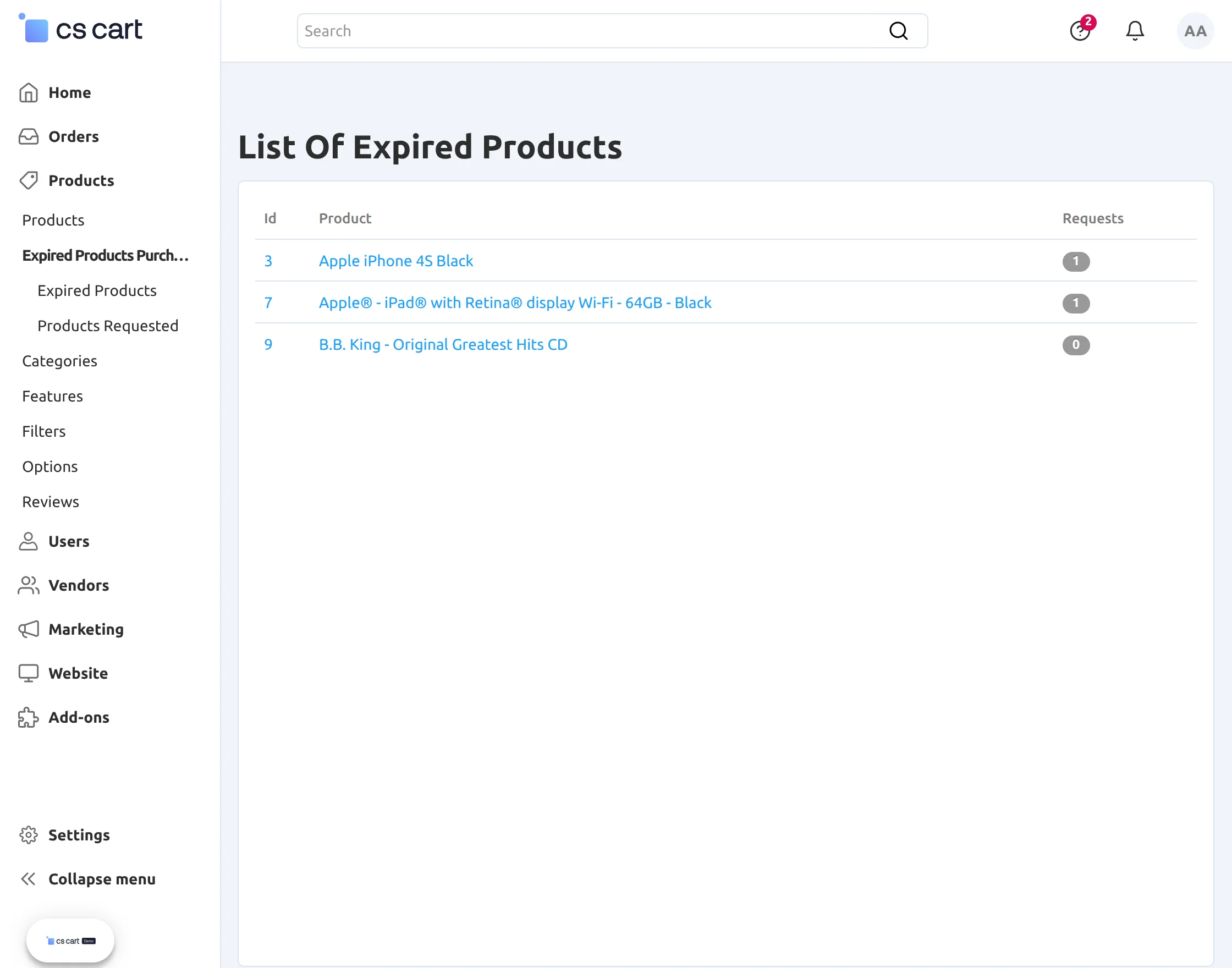Image resolution: width=1232 pixels, height=968 pixels.
Task: Click the cs cart Demo floating widget
Action: tap(70, 941)
